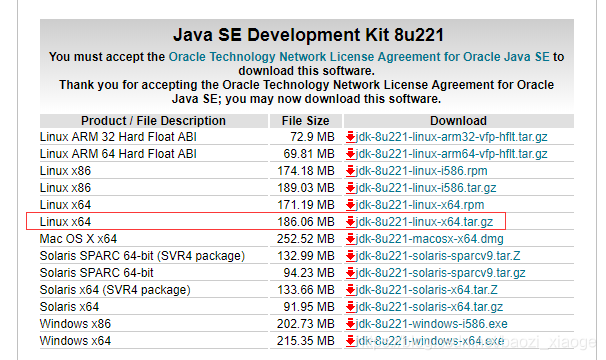This screenshot has height=360, width=606.
Task: Click red download arrow for windows-x64.exe
Action: [351, 341]
